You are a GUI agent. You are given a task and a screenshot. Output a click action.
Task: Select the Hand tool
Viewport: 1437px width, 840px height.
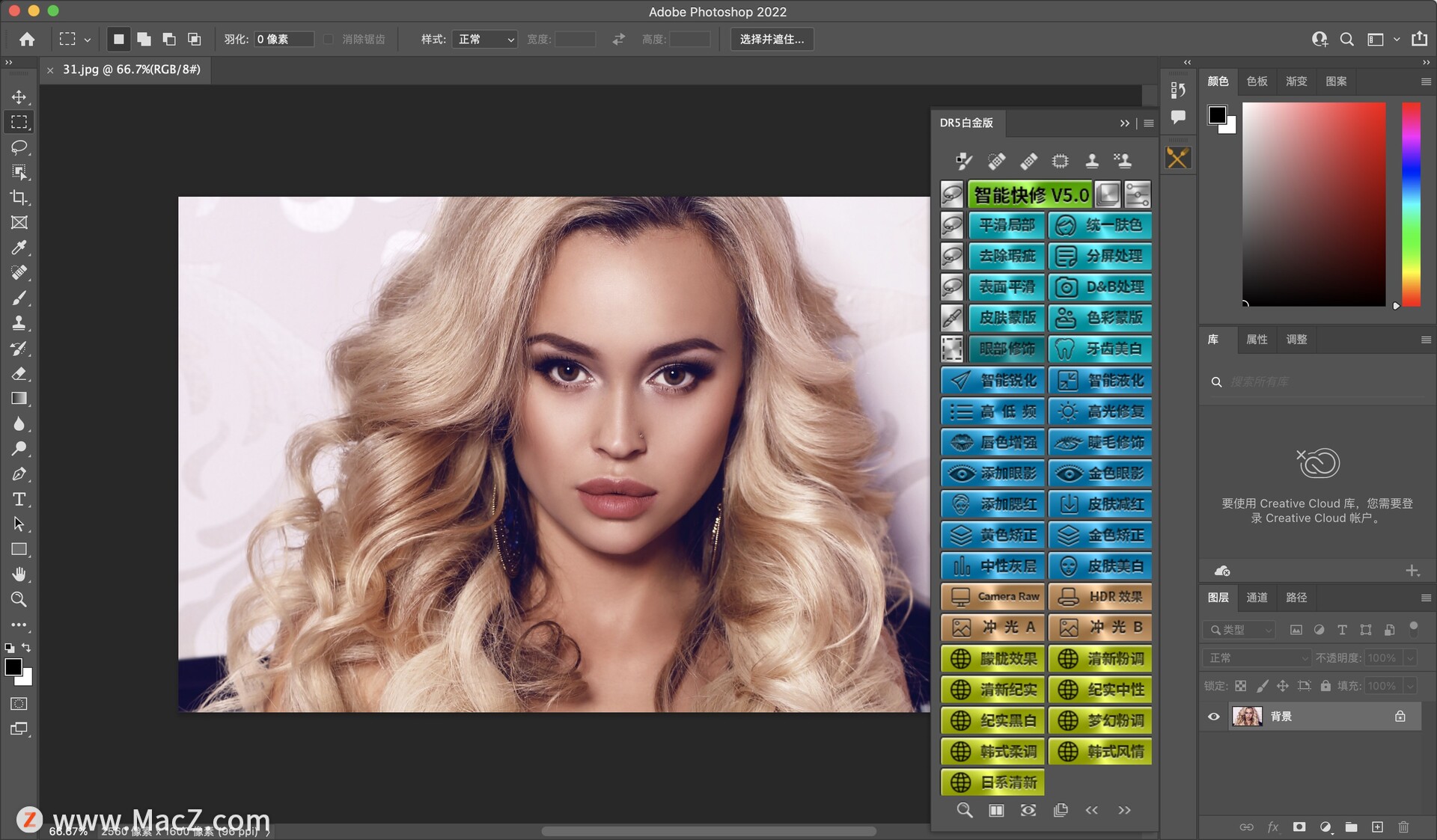(x=19, y=574)
